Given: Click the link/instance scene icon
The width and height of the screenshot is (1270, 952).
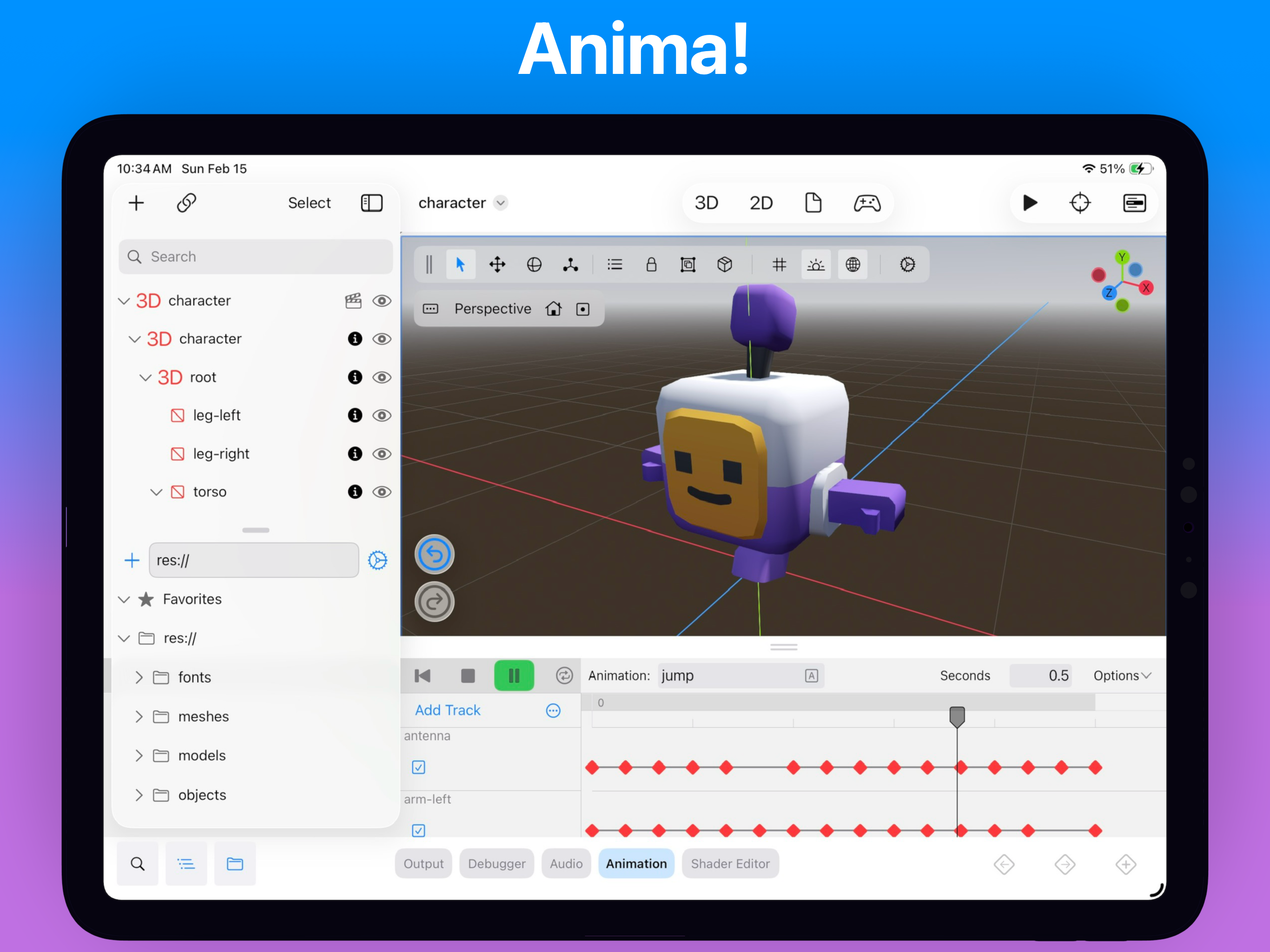Looking at the screenshot, I should click(x=186, y=203).
